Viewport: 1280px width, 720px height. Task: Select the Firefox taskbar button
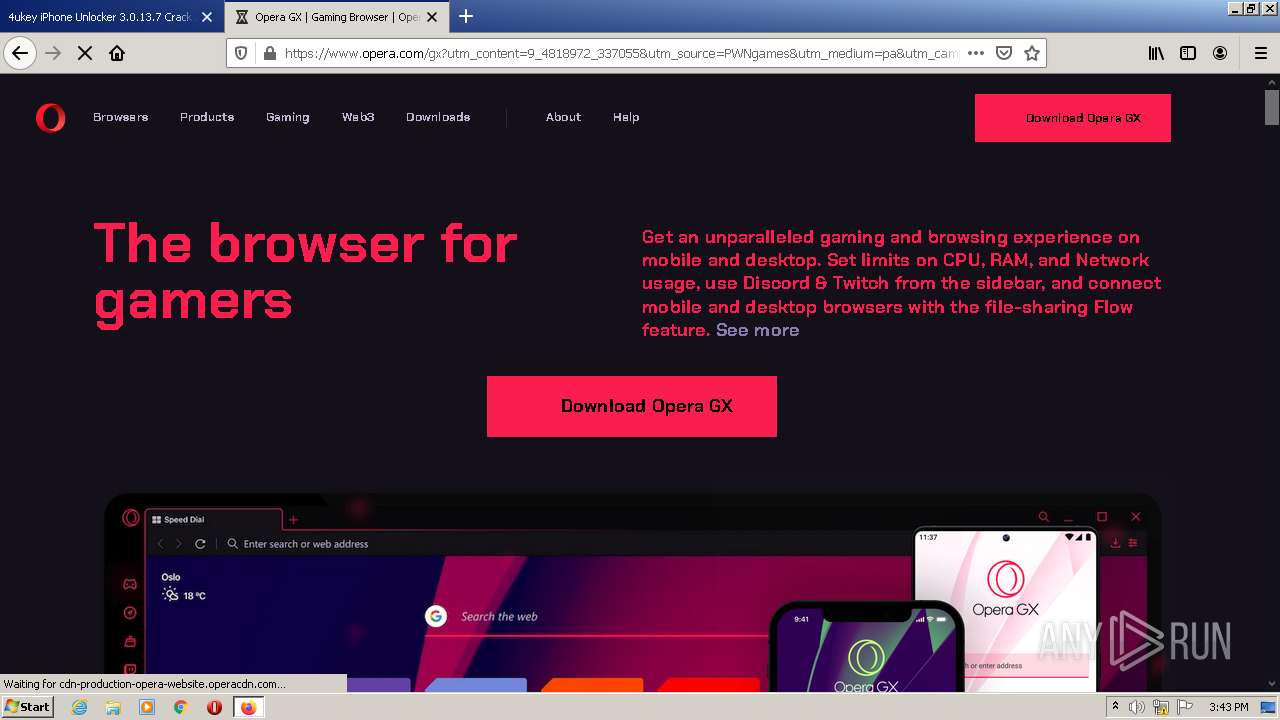click(248, 707)
